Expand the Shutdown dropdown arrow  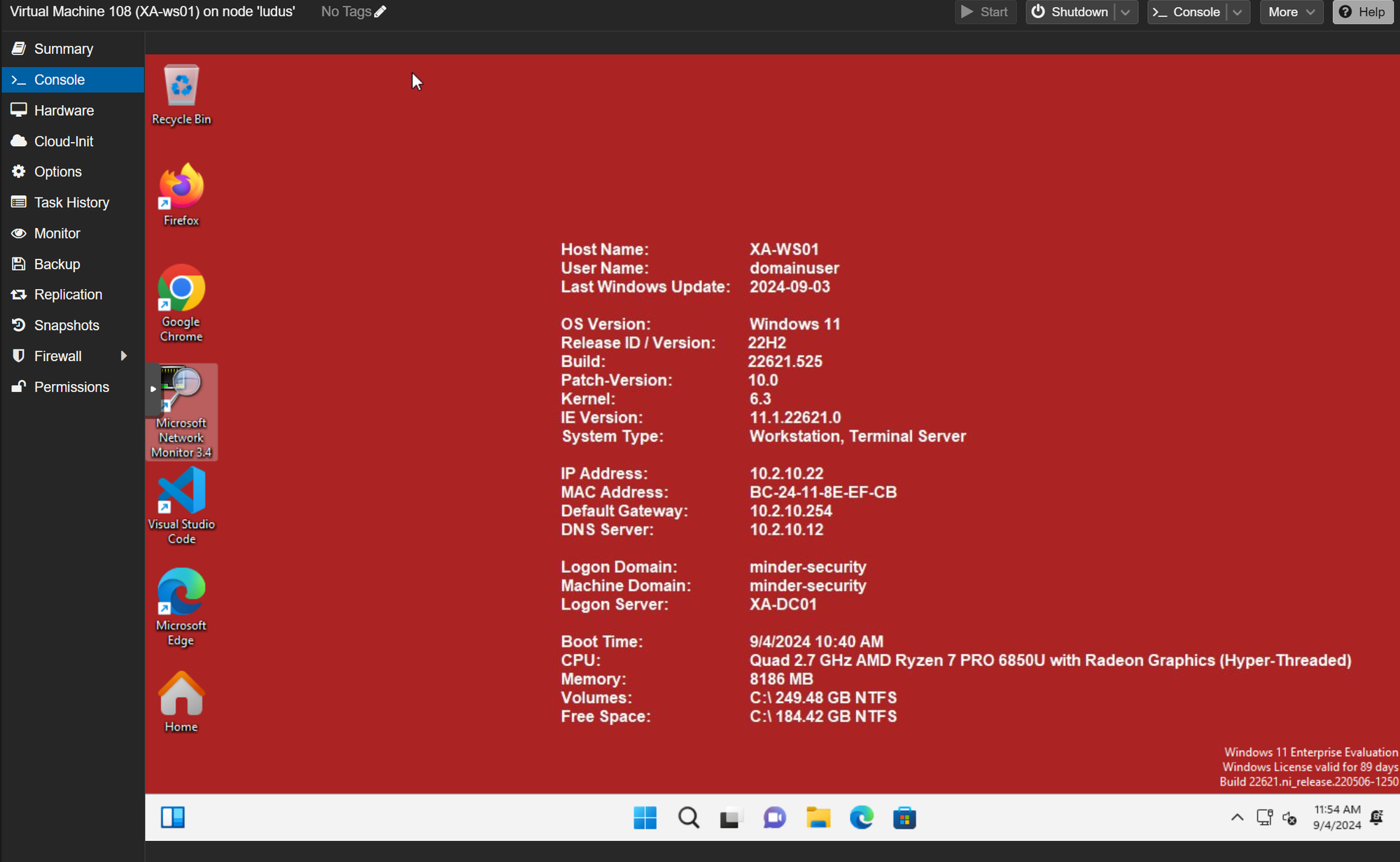[x=1126, y=12]
